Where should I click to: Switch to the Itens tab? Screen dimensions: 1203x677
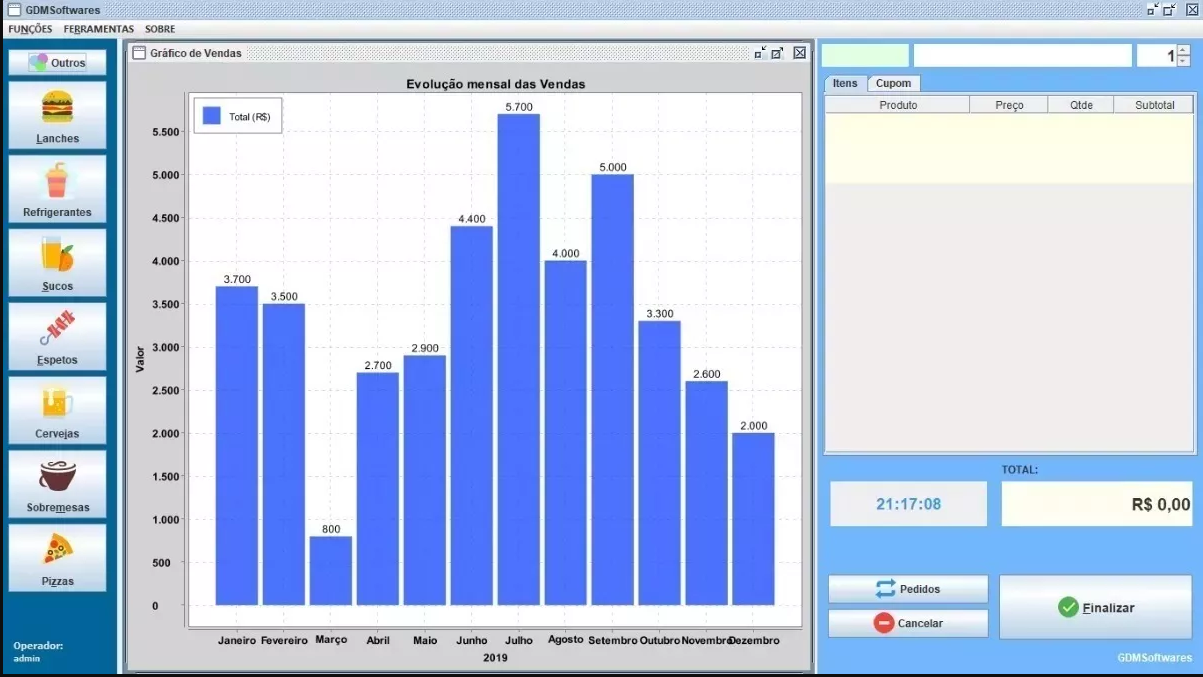(x=845, y=83)
